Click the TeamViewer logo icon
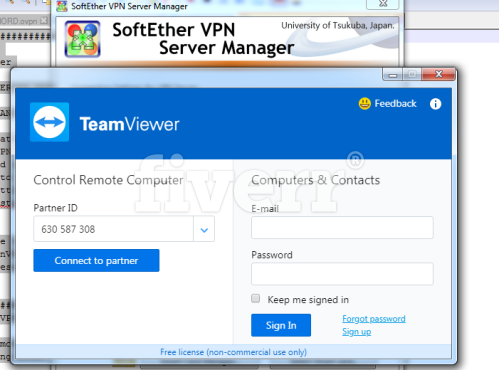 50,122
